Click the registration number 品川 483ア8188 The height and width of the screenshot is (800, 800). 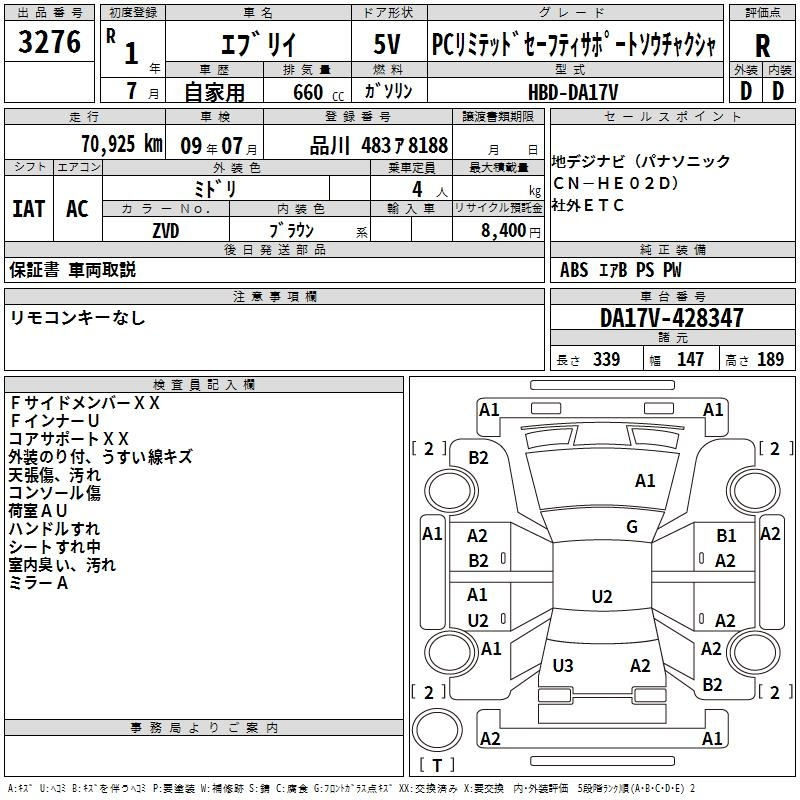click(x=379, y=145)
